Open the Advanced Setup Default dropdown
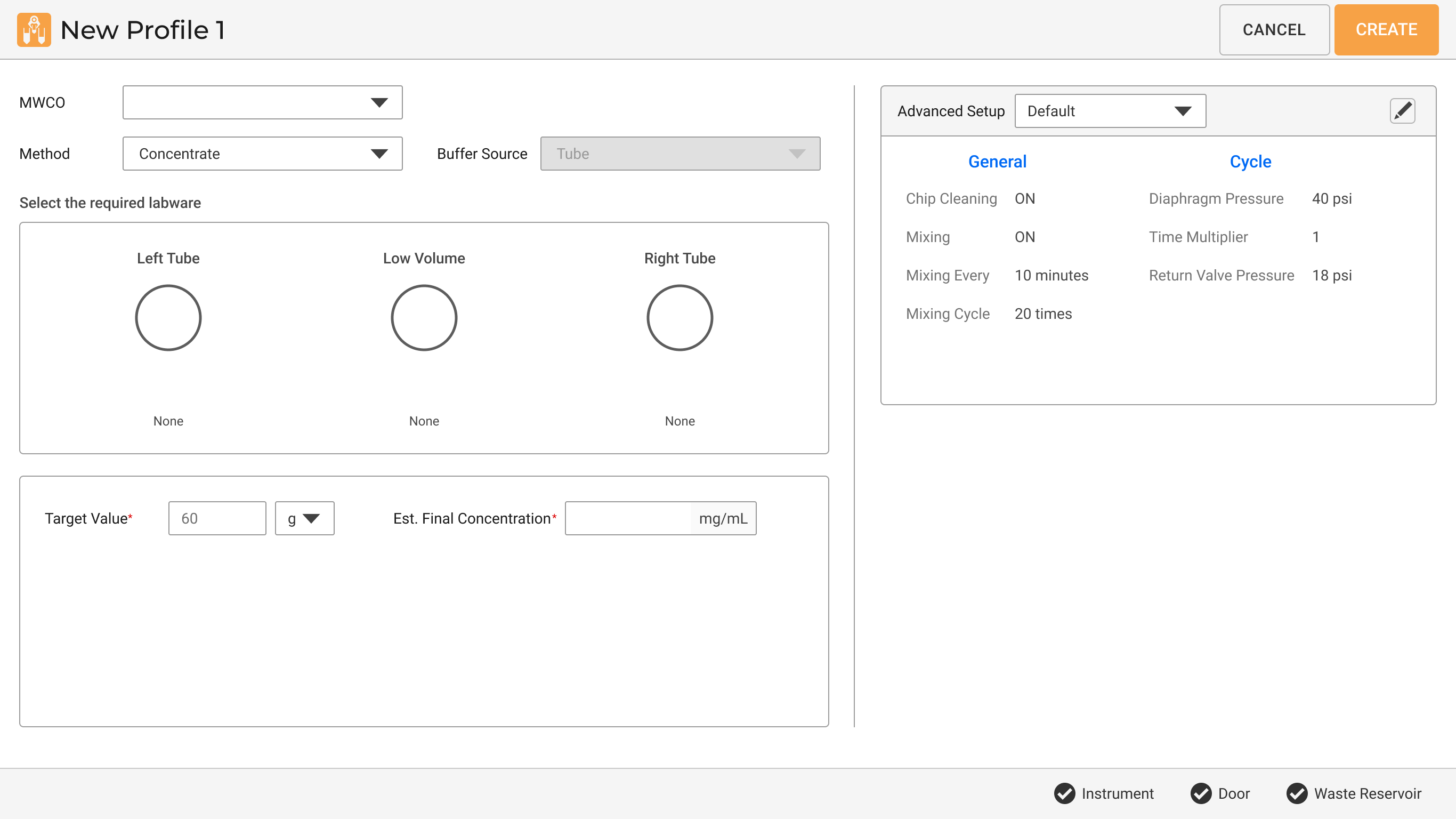Screen dimensions: 1456x819 tap(1110, 111)
